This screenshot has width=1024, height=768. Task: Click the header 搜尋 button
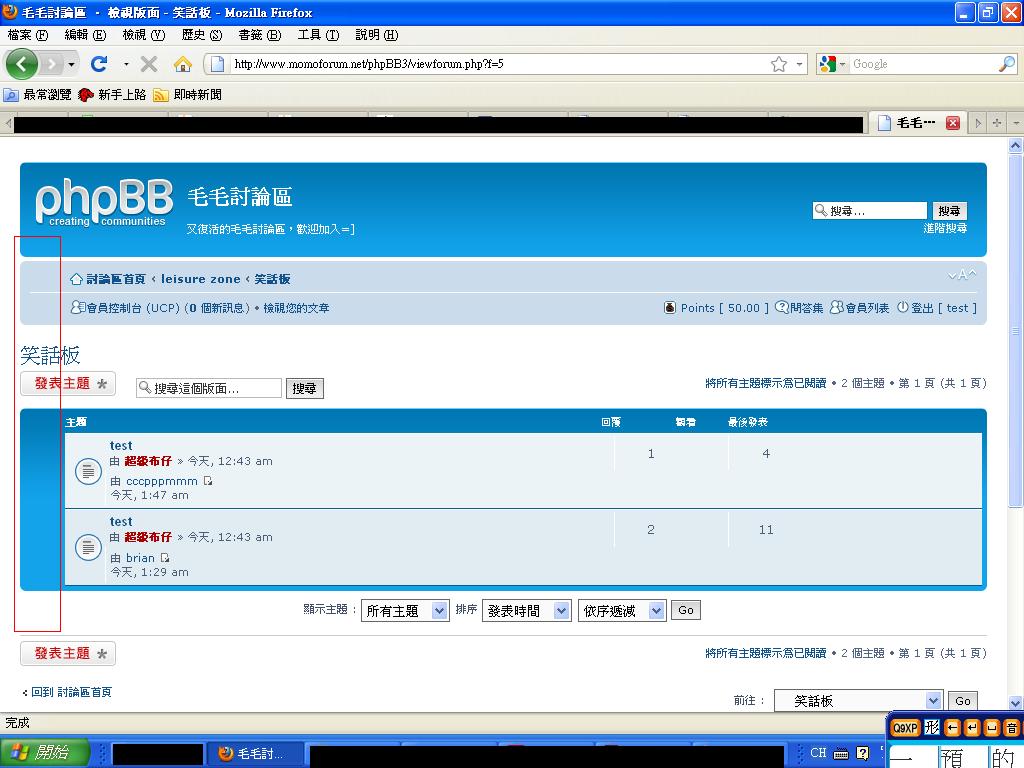click(x=950, y=210)
